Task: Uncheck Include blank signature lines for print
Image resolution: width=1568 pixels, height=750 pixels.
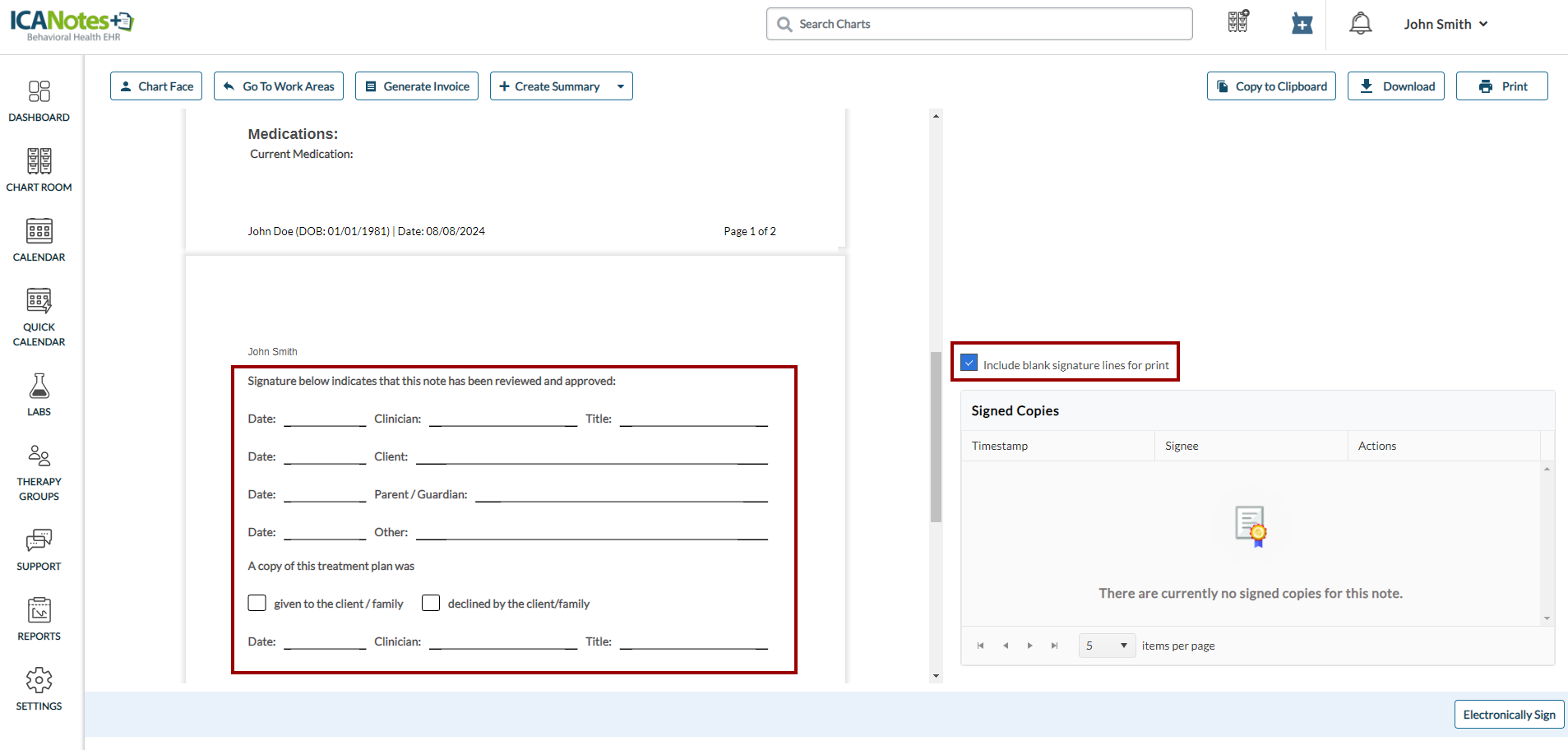Action: coord(969,363)
